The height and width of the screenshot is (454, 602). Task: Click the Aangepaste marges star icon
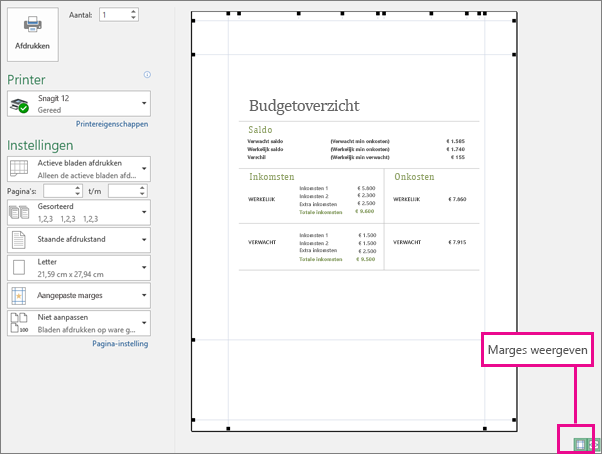19,296
